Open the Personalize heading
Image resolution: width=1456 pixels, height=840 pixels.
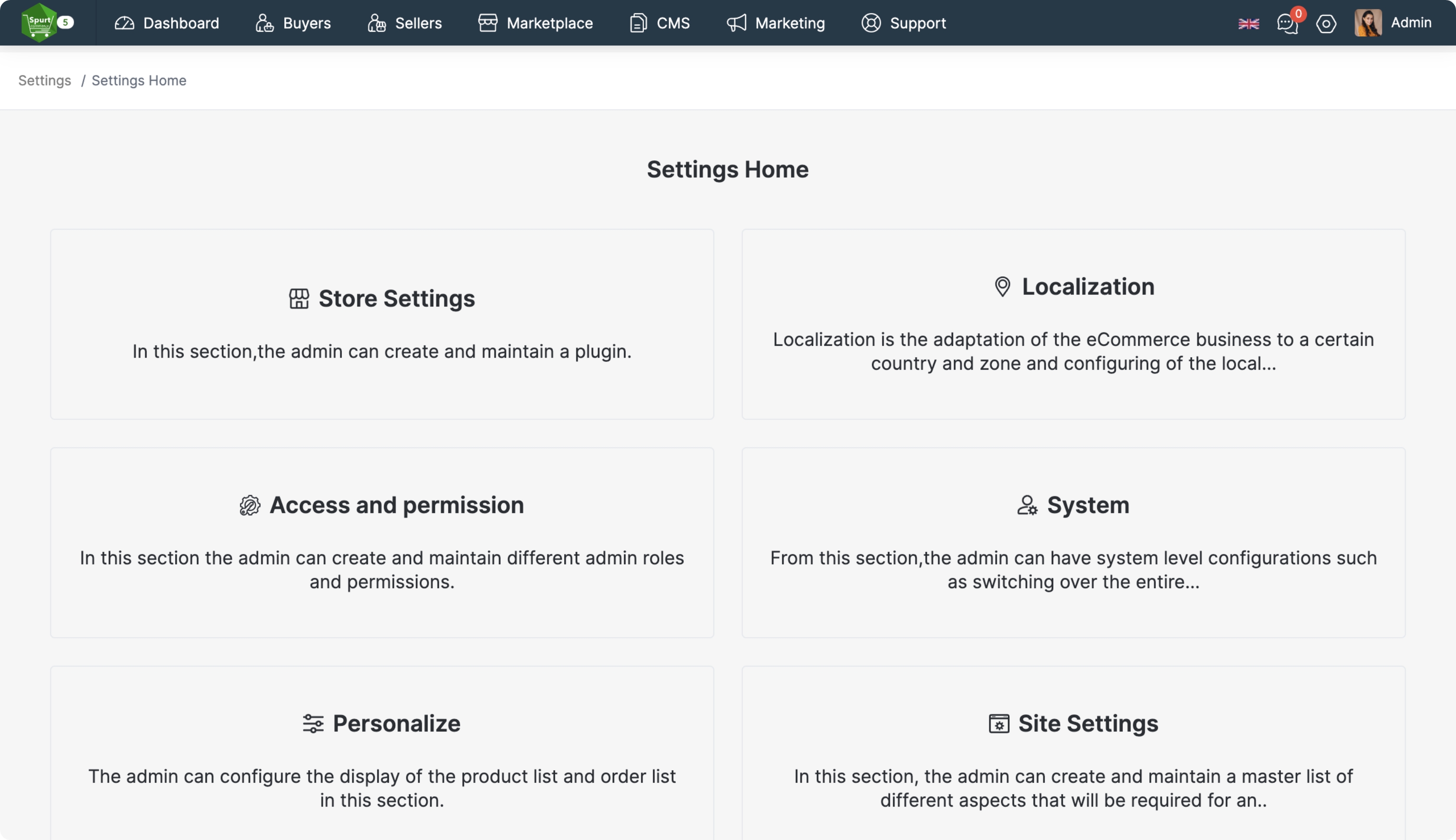397,723
